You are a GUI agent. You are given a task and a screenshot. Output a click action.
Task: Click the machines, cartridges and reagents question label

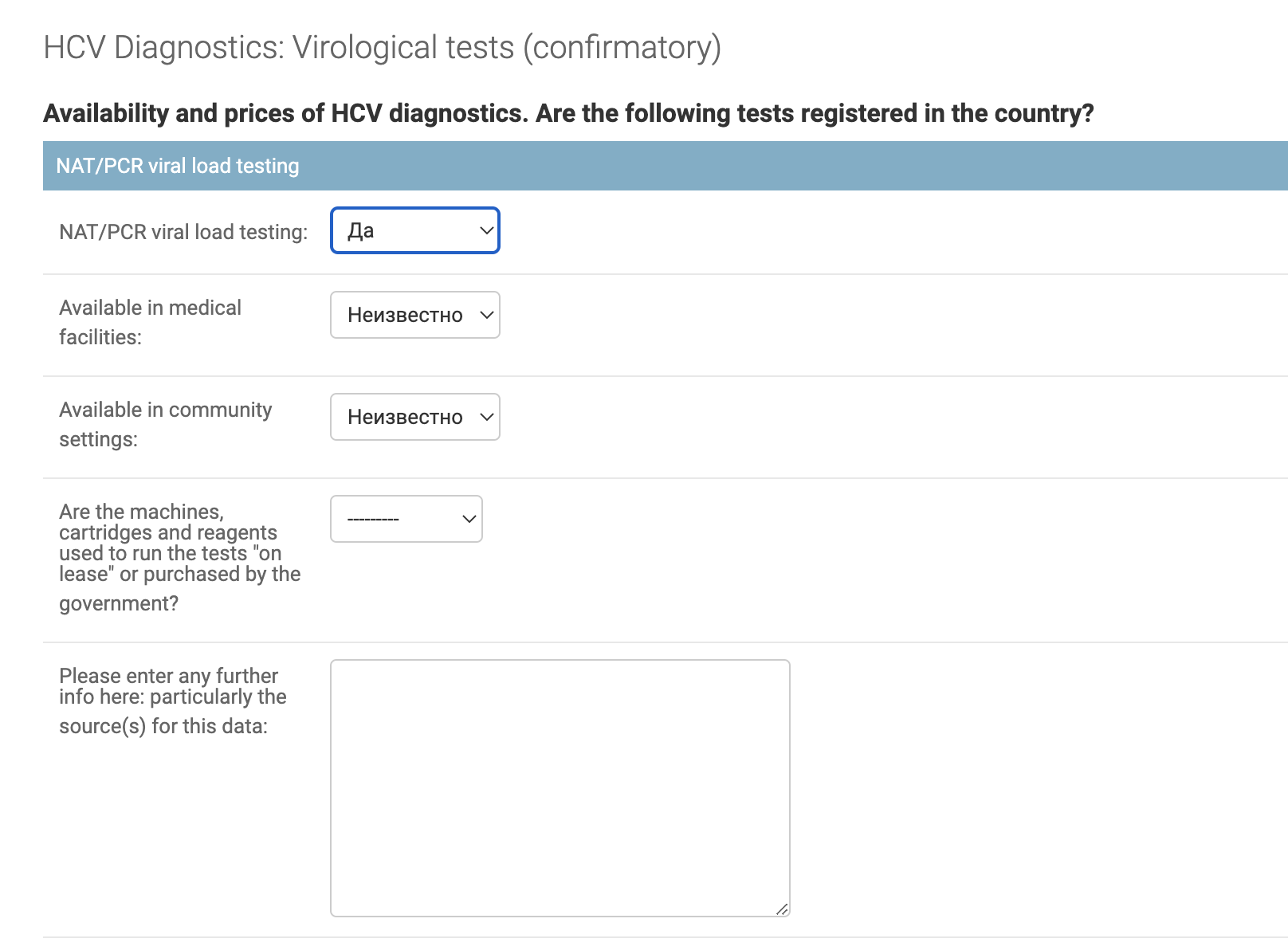tap(179, 557)
